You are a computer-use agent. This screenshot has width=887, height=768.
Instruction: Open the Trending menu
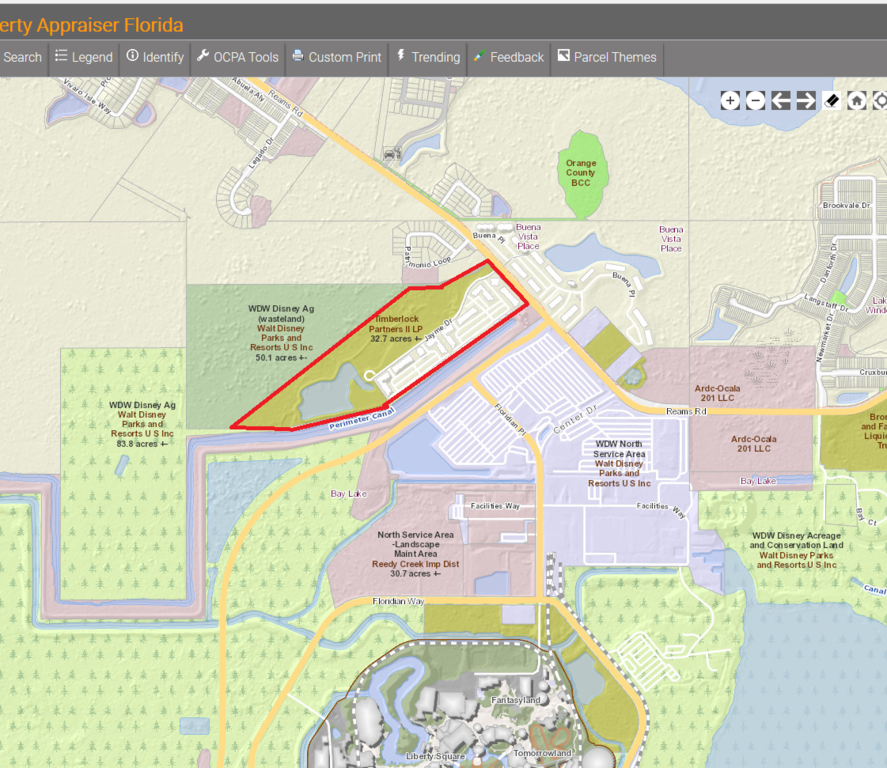pos(427,57)
